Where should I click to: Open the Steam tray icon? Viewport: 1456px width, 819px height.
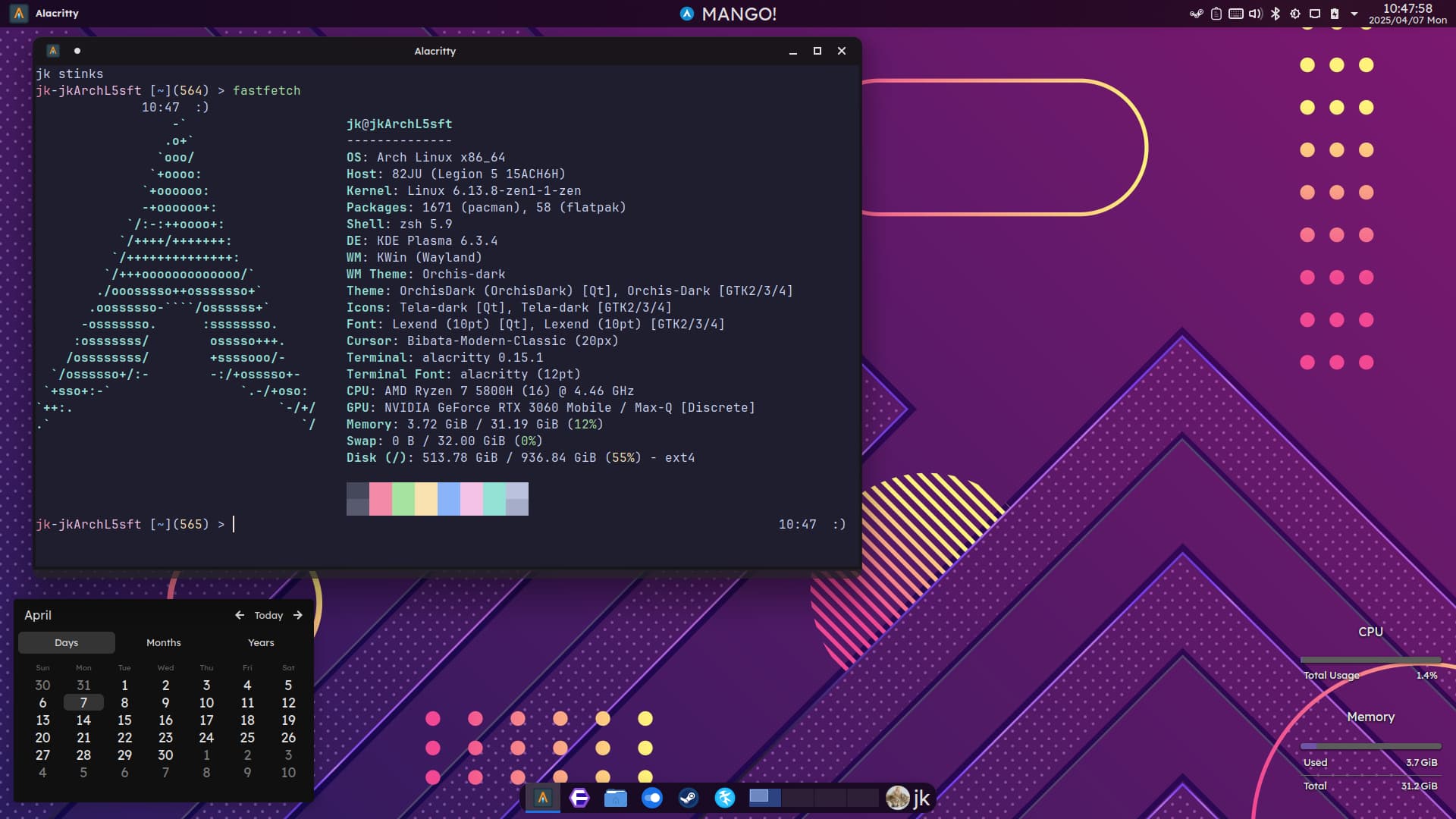click(1196, 14)
